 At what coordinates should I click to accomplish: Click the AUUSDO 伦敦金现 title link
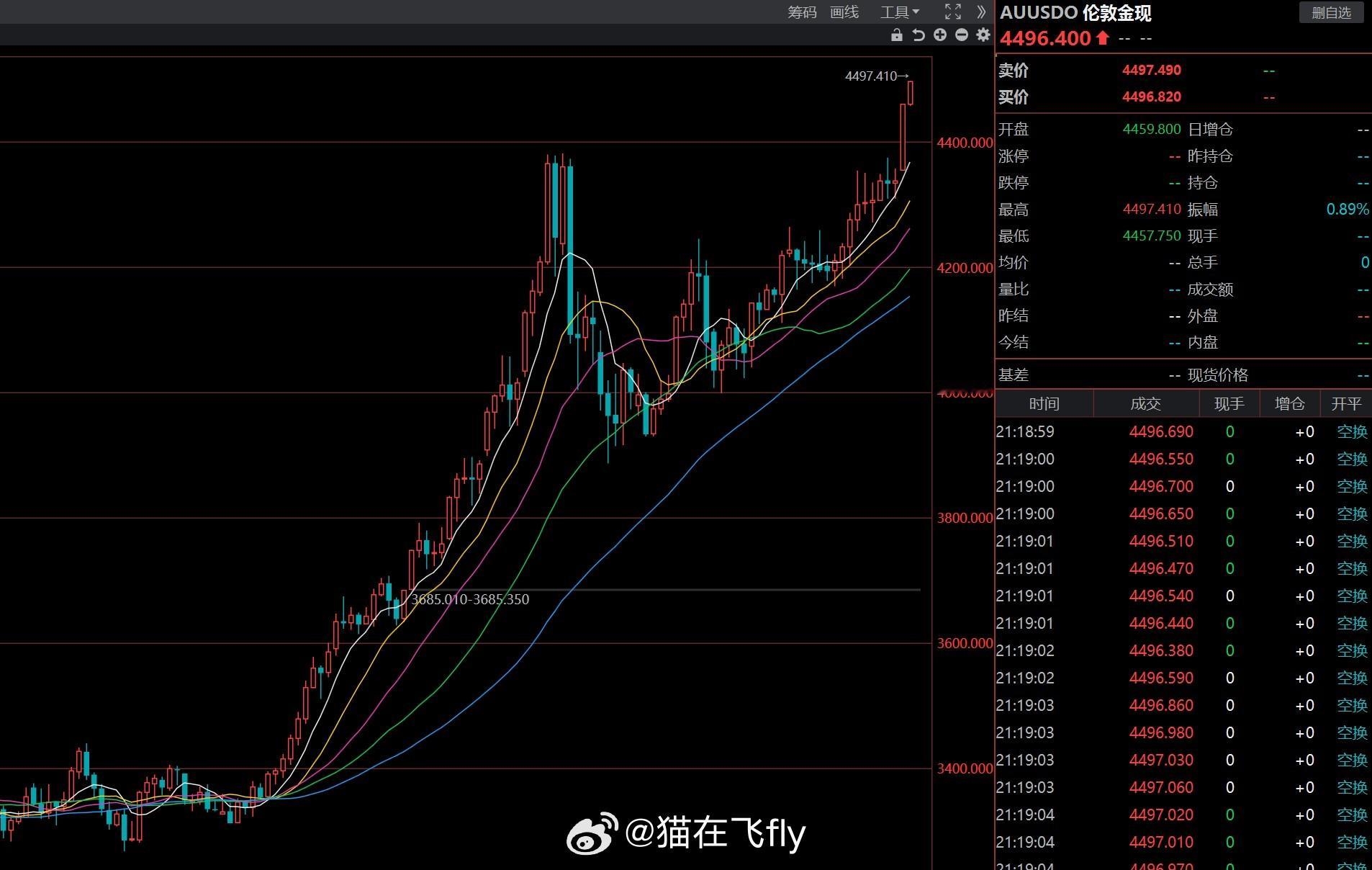[1078, 13]
